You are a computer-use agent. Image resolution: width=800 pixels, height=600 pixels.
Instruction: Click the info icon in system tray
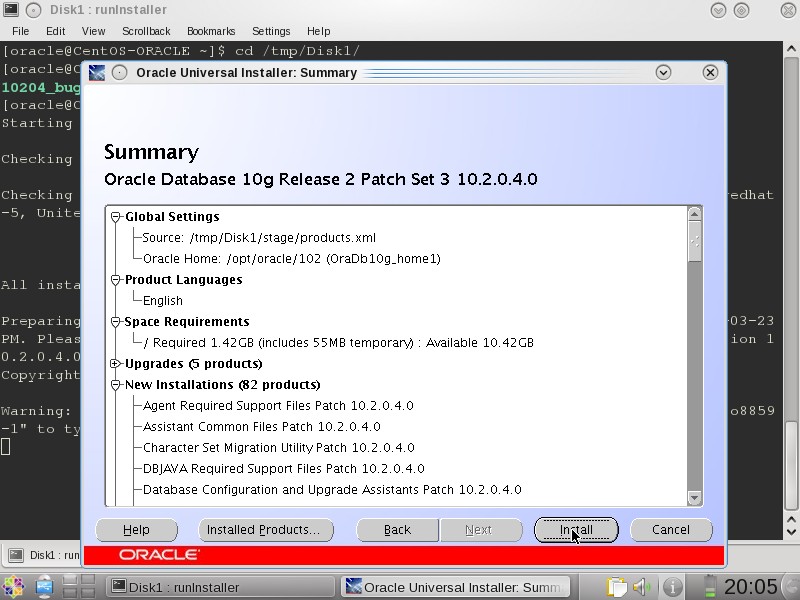[672, 586]
